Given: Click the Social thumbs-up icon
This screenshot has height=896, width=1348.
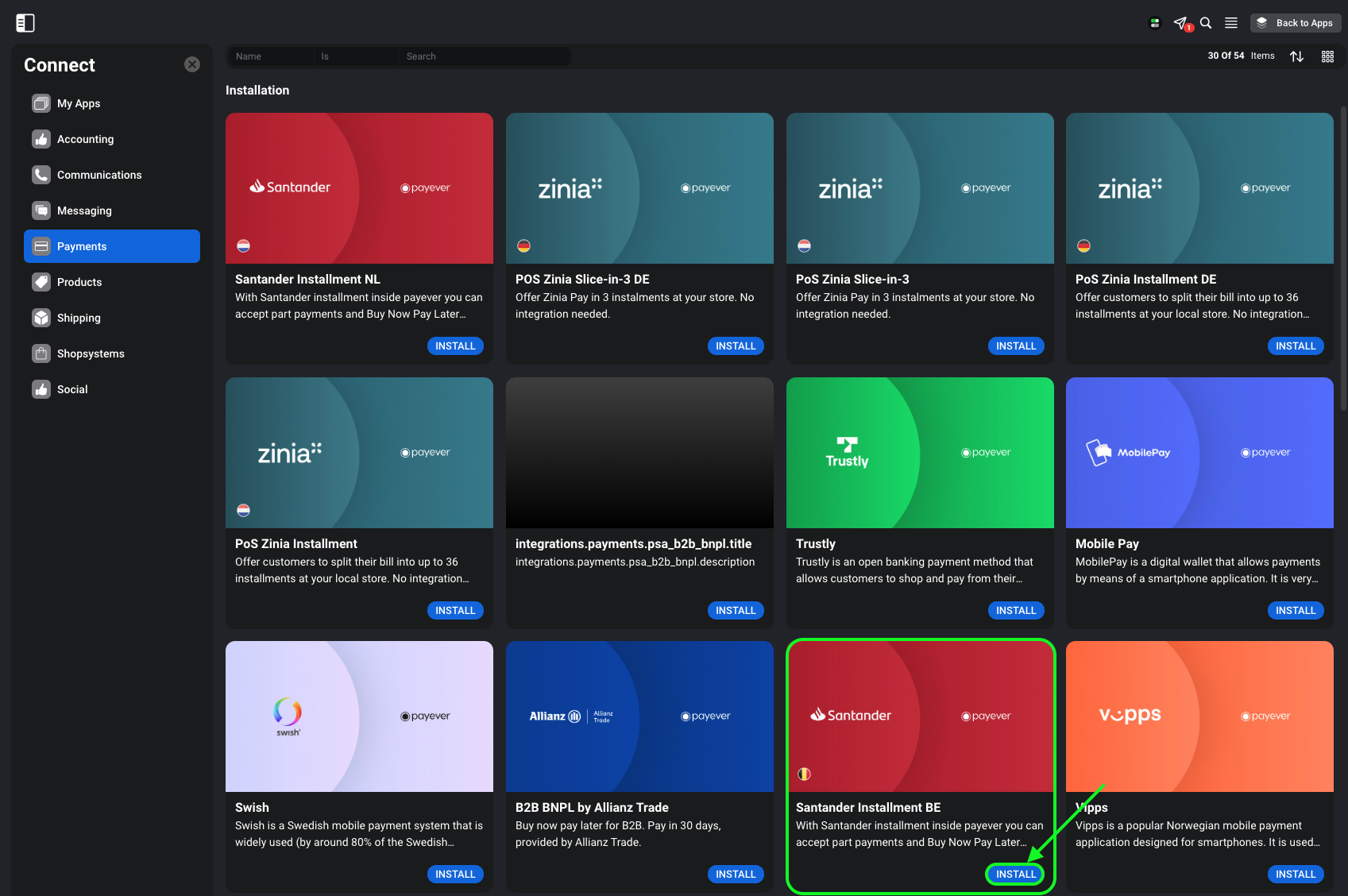Looking at the screenshot, I should tap(41, 389).
